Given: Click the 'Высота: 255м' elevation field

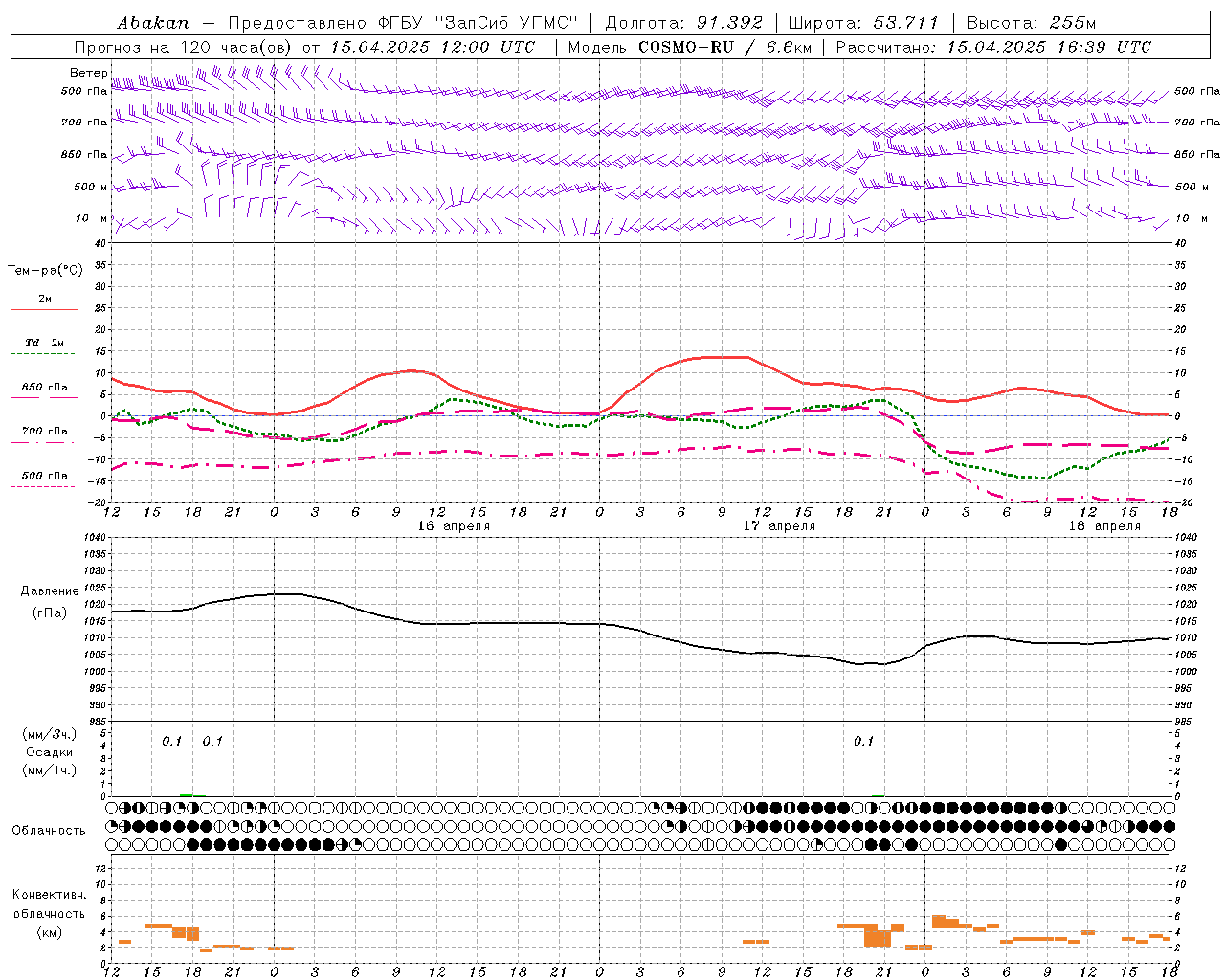Looking at the screenshot, I should click(x=1031, y=23).
